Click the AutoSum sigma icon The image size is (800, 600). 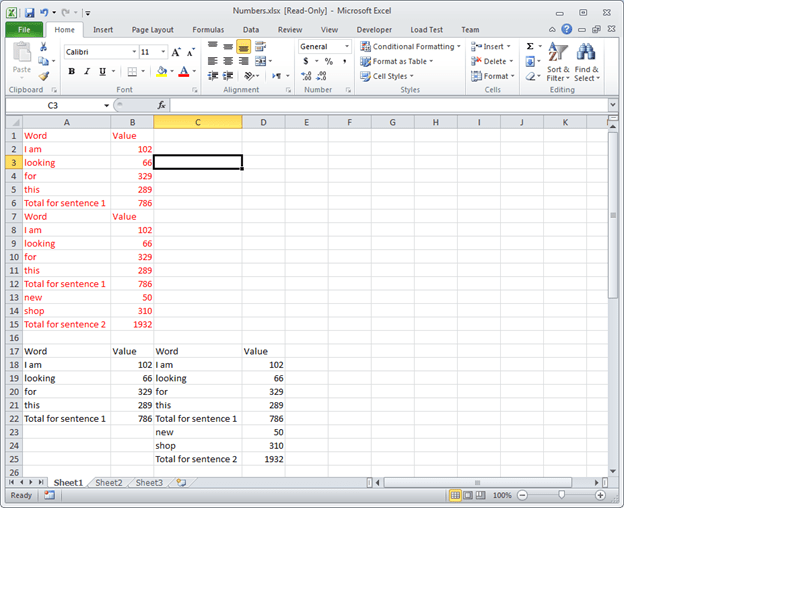[x=529, y=46]
